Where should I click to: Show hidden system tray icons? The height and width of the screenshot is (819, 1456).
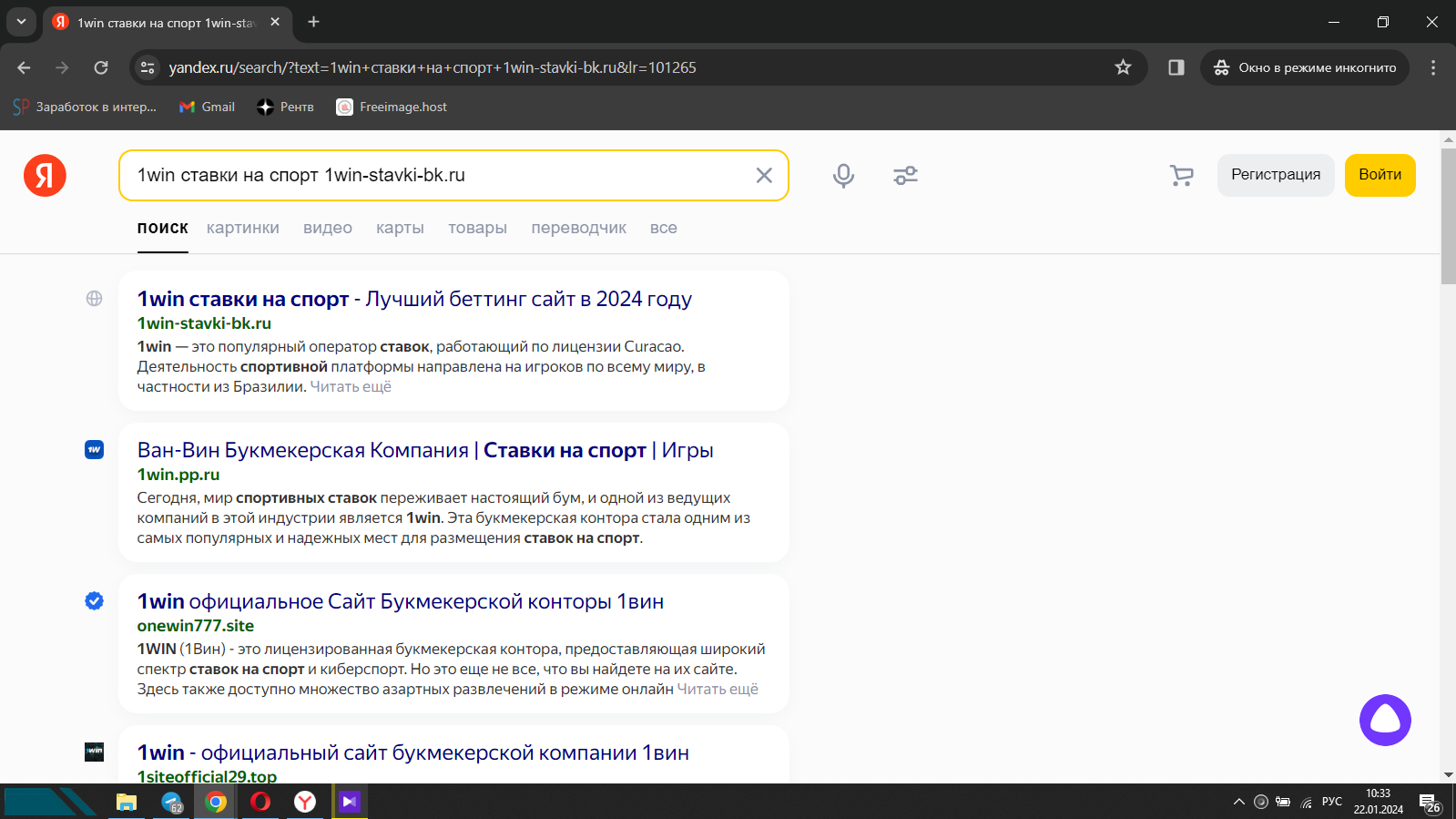1238,802
